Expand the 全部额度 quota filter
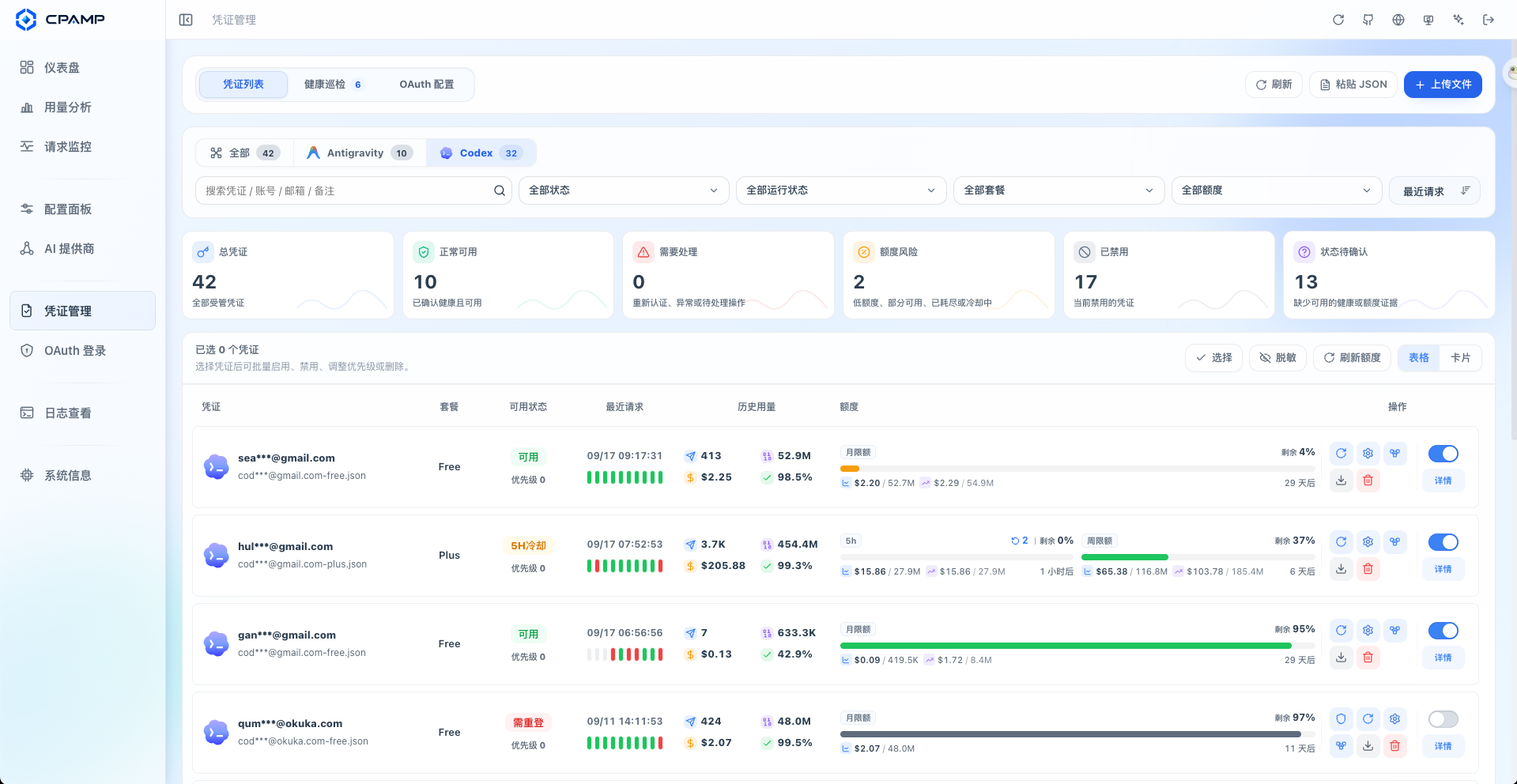The width and height of the screenshot is (1517, 784). point(1277,190)
